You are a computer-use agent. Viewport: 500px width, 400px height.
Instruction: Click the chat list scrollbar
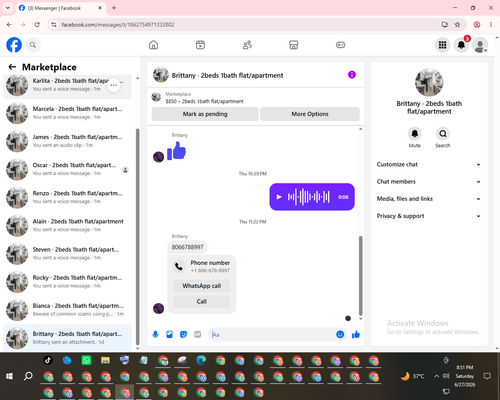click(138, 237)
